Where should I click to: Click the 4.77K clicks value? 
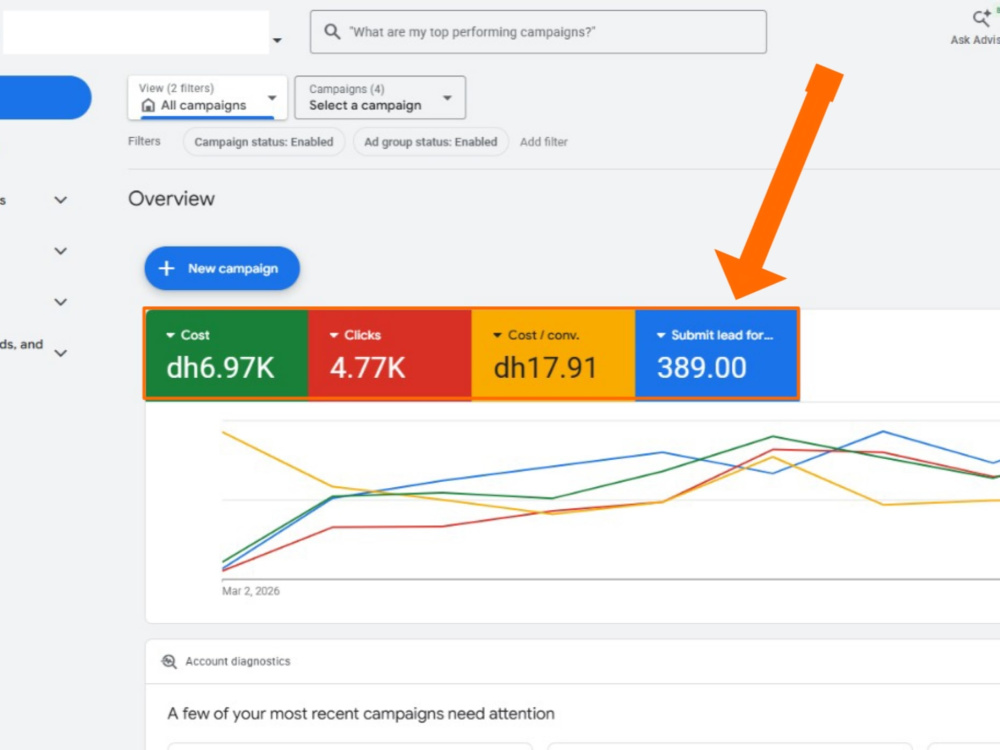(x=367, y=368)
